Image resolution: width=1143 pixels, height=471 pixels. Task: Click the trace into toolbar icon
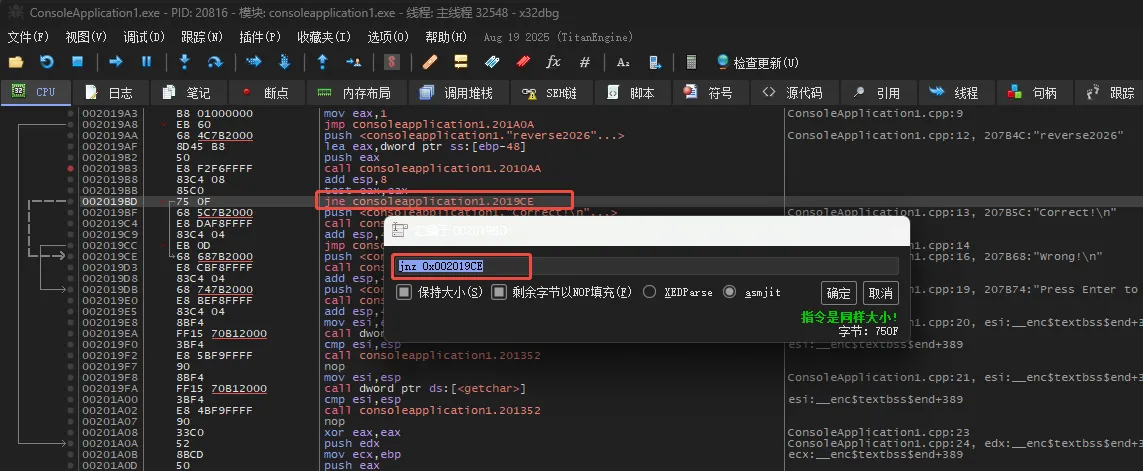254,62
